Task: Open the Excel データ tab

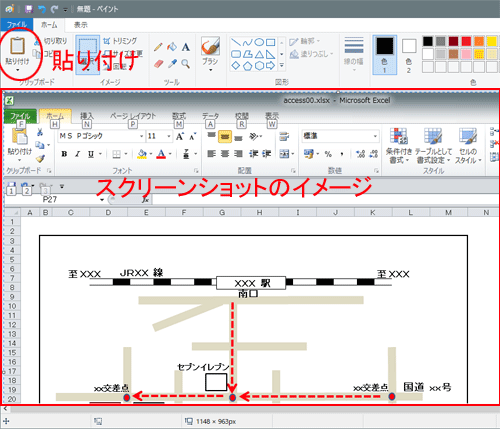Action: [210, 116]
